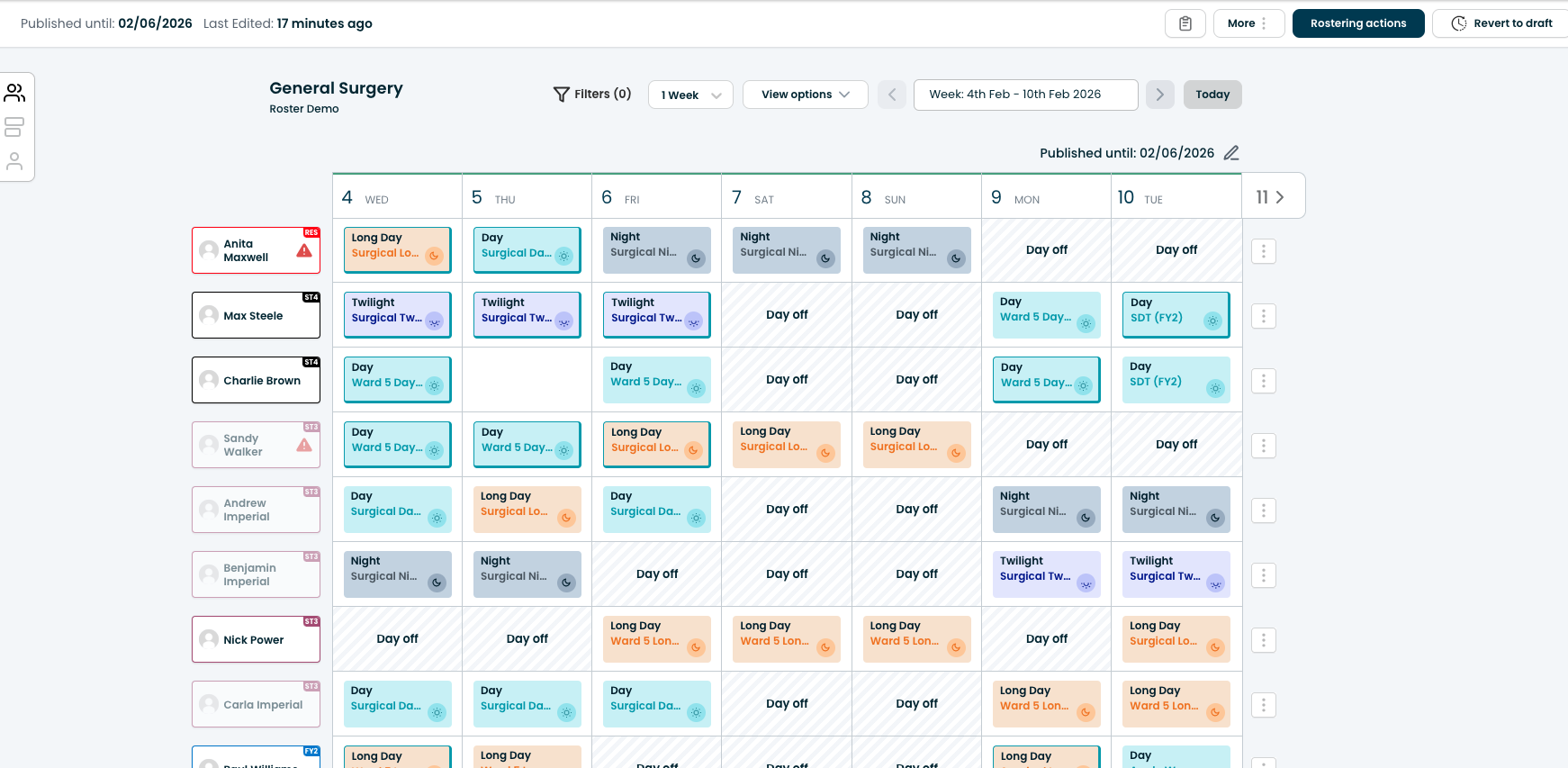
Task: Open Andrew Imperial's Monday Night shift
Action: point(1046,510)
